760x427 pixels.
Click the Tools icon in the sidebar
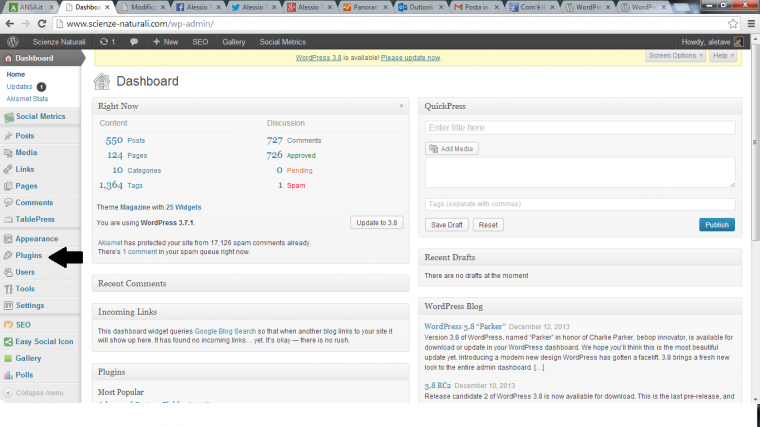(x=8, y=289)
